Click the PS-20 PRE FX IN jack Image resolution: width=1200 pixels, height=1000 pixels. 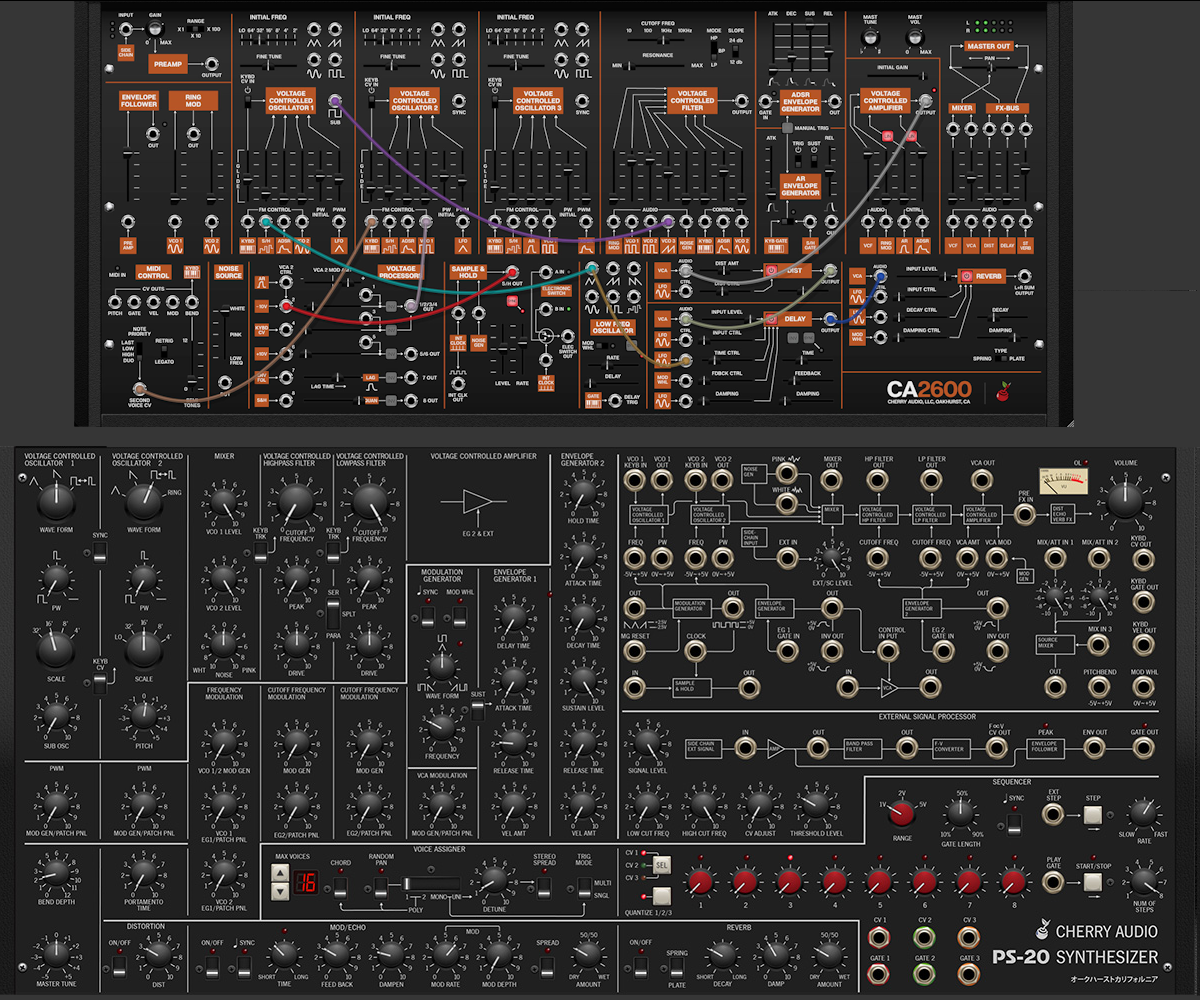[x=1026, y=514]
